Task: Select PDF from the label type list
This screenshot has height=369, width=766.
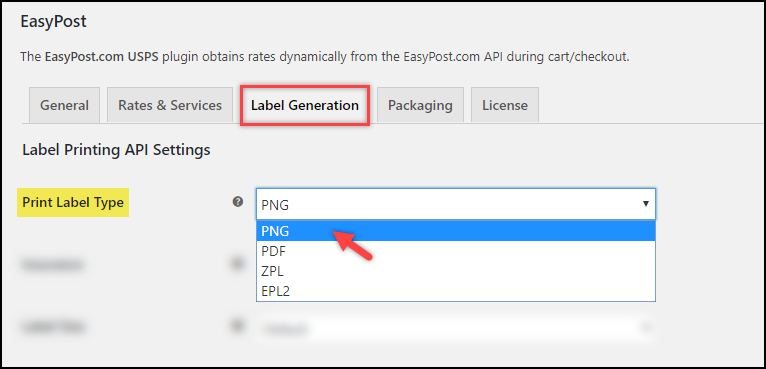Action: coord(456,251)
